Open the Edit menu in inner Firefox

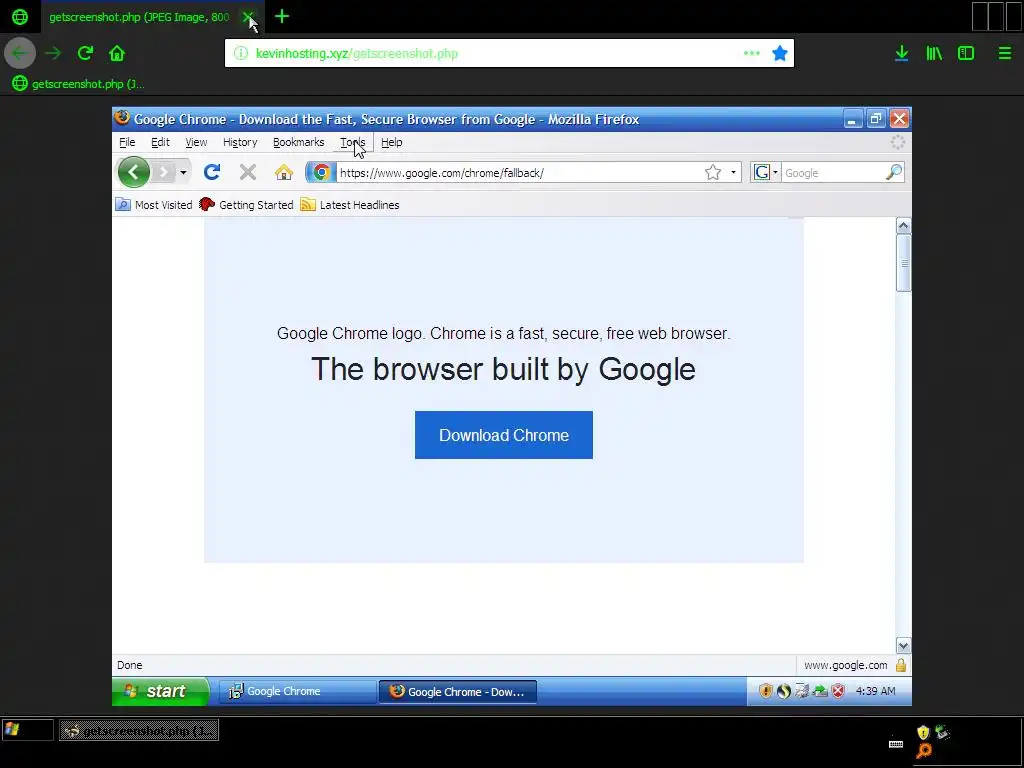coord(160,142)
